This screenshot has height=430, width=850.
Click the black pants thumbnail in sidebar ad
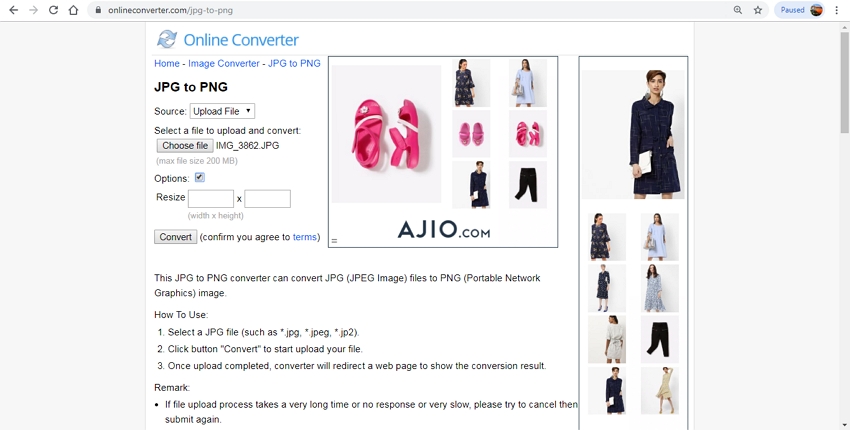660,339
